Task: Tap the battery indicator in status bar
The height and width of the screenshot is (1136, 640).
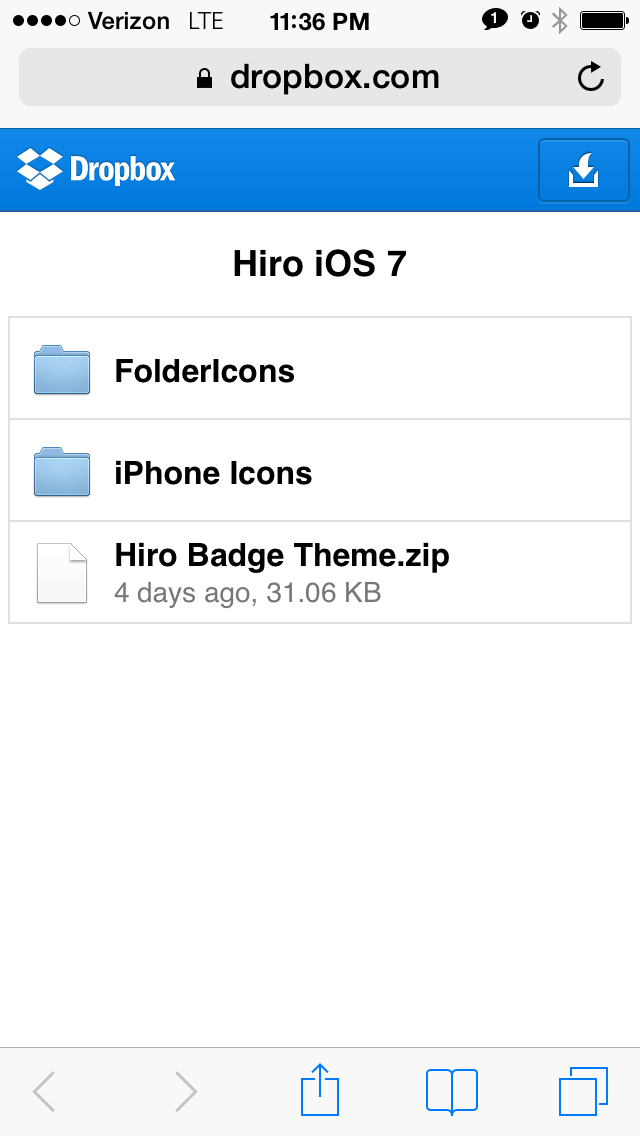Action: tap(604, 21)
